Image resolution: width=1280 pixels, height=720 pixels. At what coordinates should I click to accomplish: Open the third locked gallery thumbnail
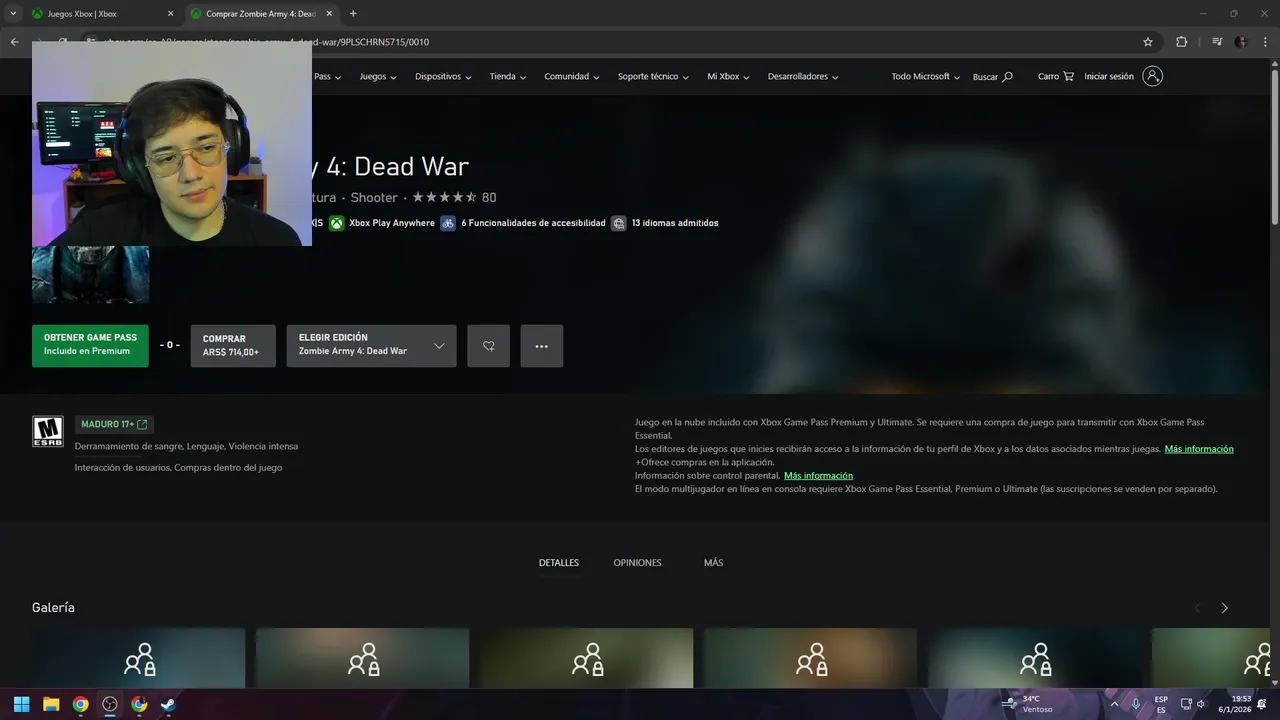[x=586, y=658]
